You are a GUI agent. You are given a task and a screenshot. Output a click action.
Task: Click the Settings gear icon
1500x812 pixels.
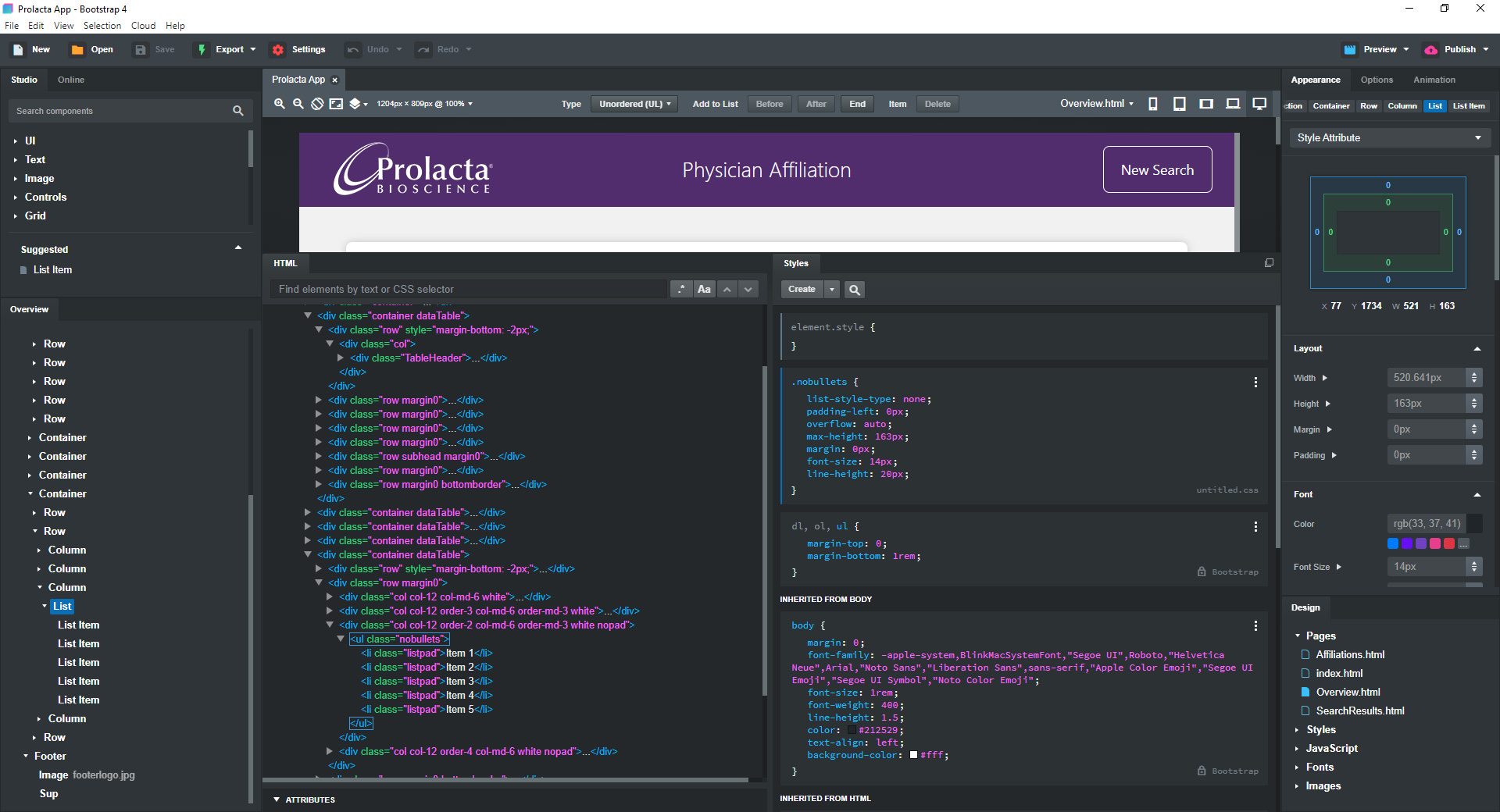point(278,49)
